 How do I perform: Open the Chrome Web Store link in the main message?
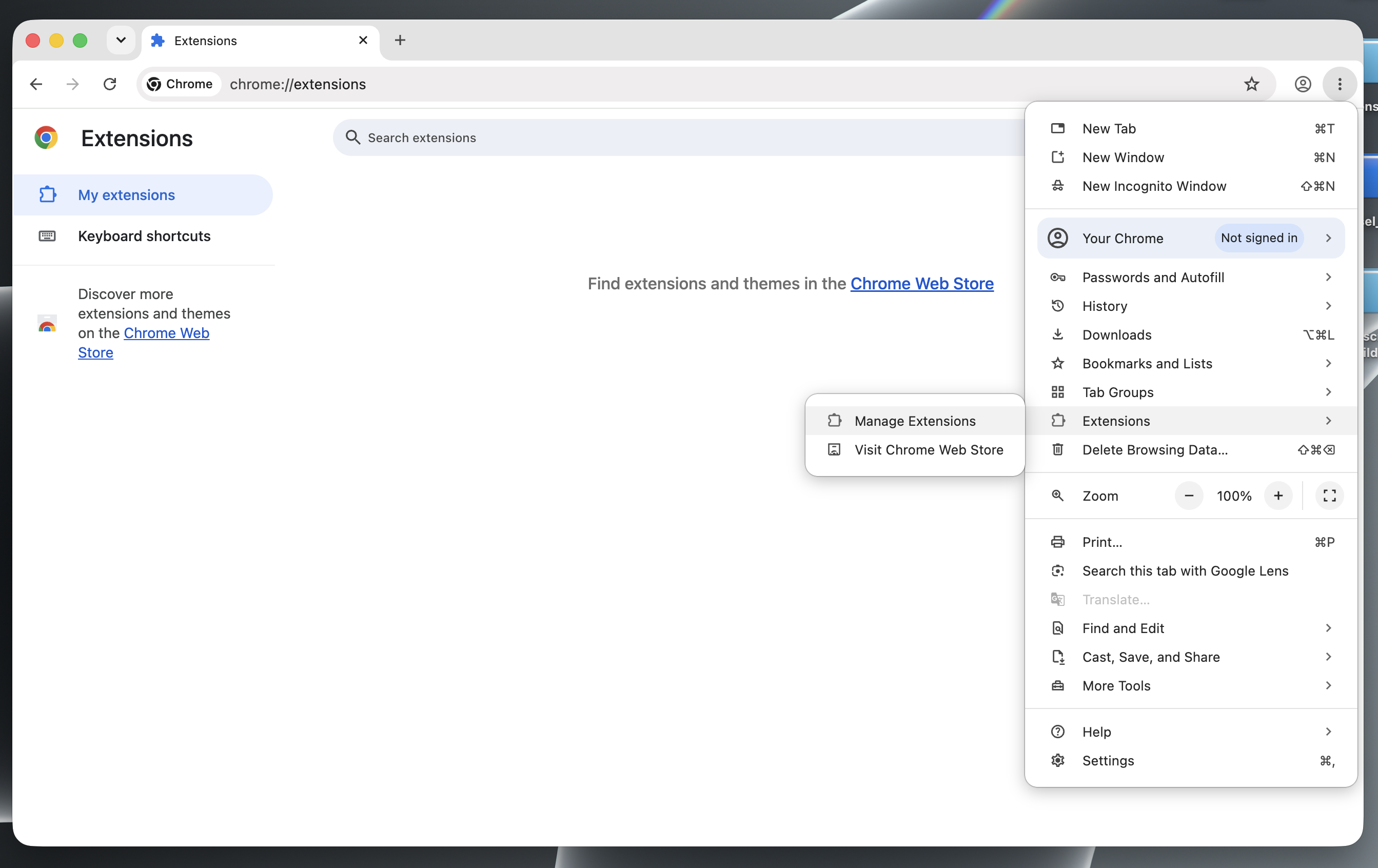(922, 283)
